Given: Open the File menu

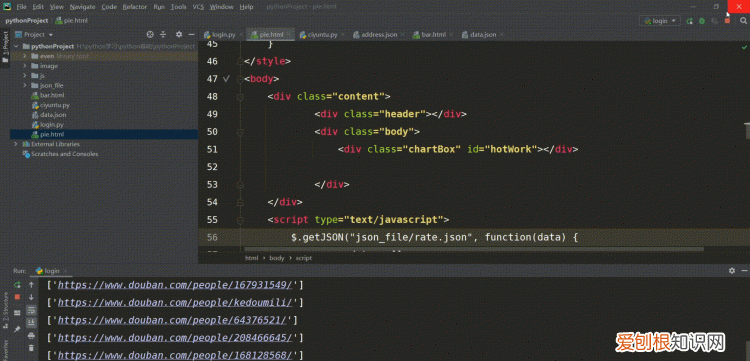Looking at the screenshot, I should point(22,7).
